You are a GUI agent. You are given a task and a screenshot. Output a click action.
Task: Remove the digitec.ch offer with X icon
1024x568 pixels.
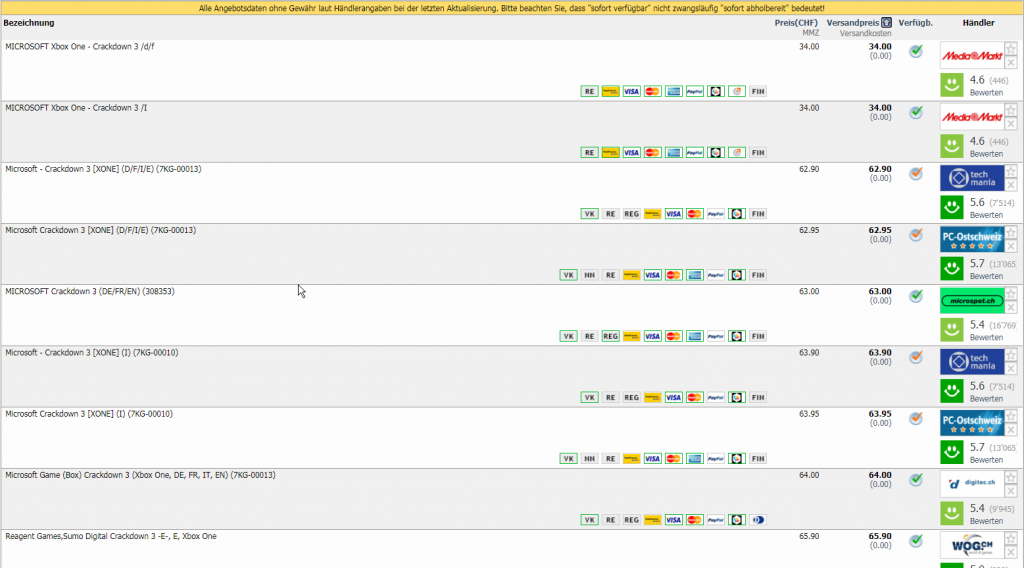tap(1011, 491)
